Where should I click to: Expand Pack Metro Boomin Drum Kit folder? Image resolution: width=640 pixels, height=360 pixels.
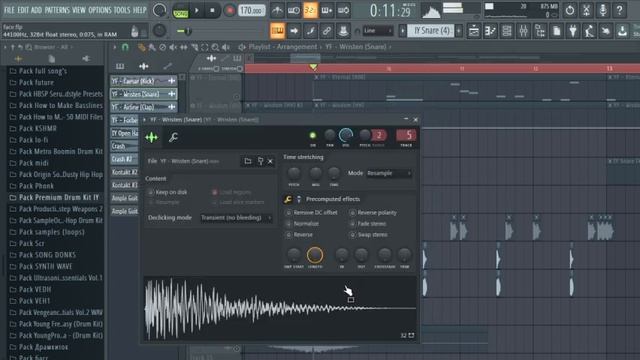[x=56, y=151]
